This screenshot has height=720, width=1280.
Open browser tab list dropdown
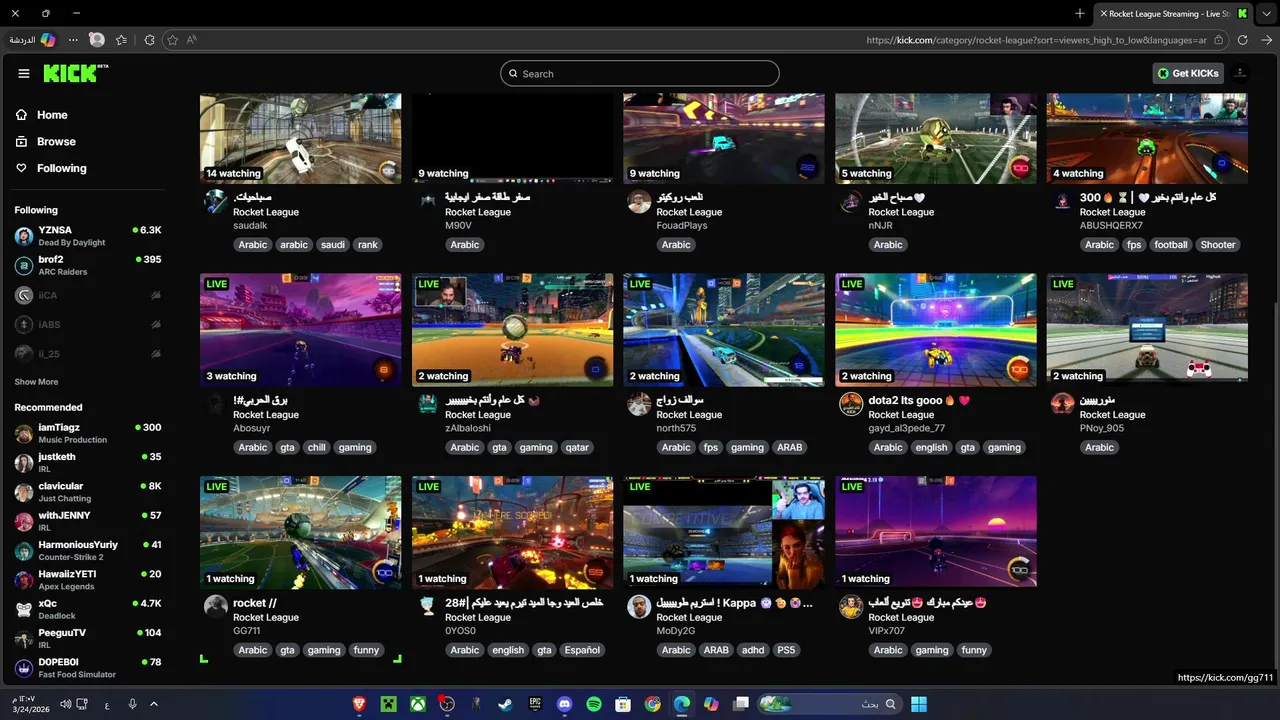(1266, 13)
